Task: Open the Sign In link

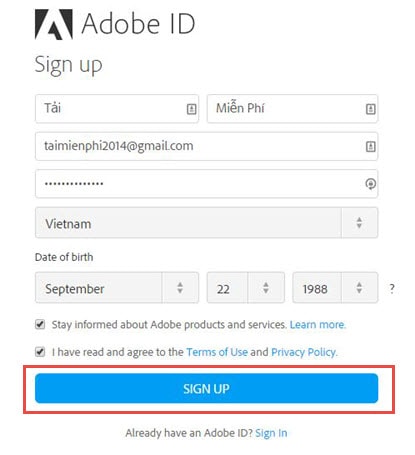Action: 271,433
